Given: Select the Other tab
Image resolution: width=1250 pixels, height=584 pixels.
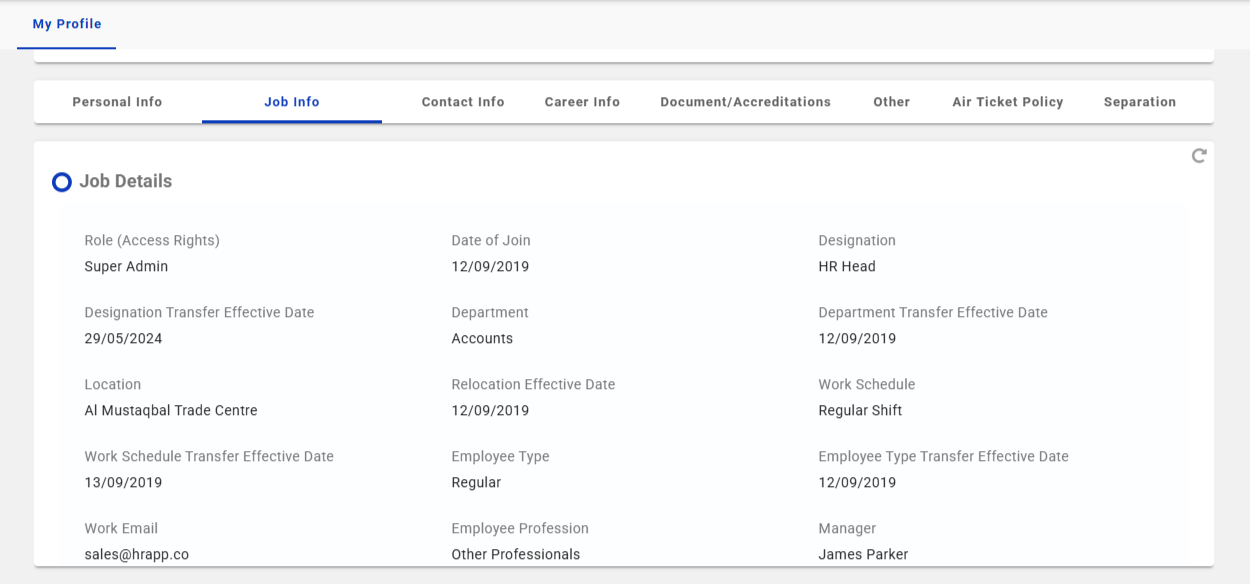Looking at the screenshot, I should point(891,102).
